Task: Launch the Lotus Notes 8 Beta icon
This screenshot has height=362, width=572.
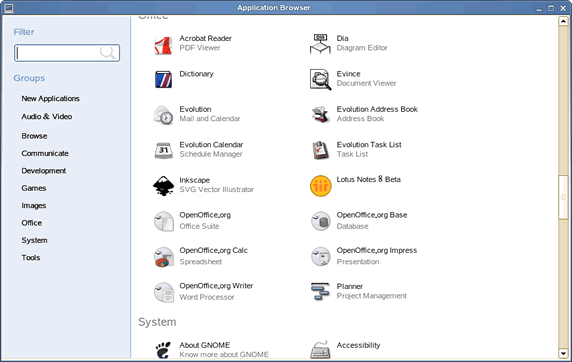Action: (320, 186)
